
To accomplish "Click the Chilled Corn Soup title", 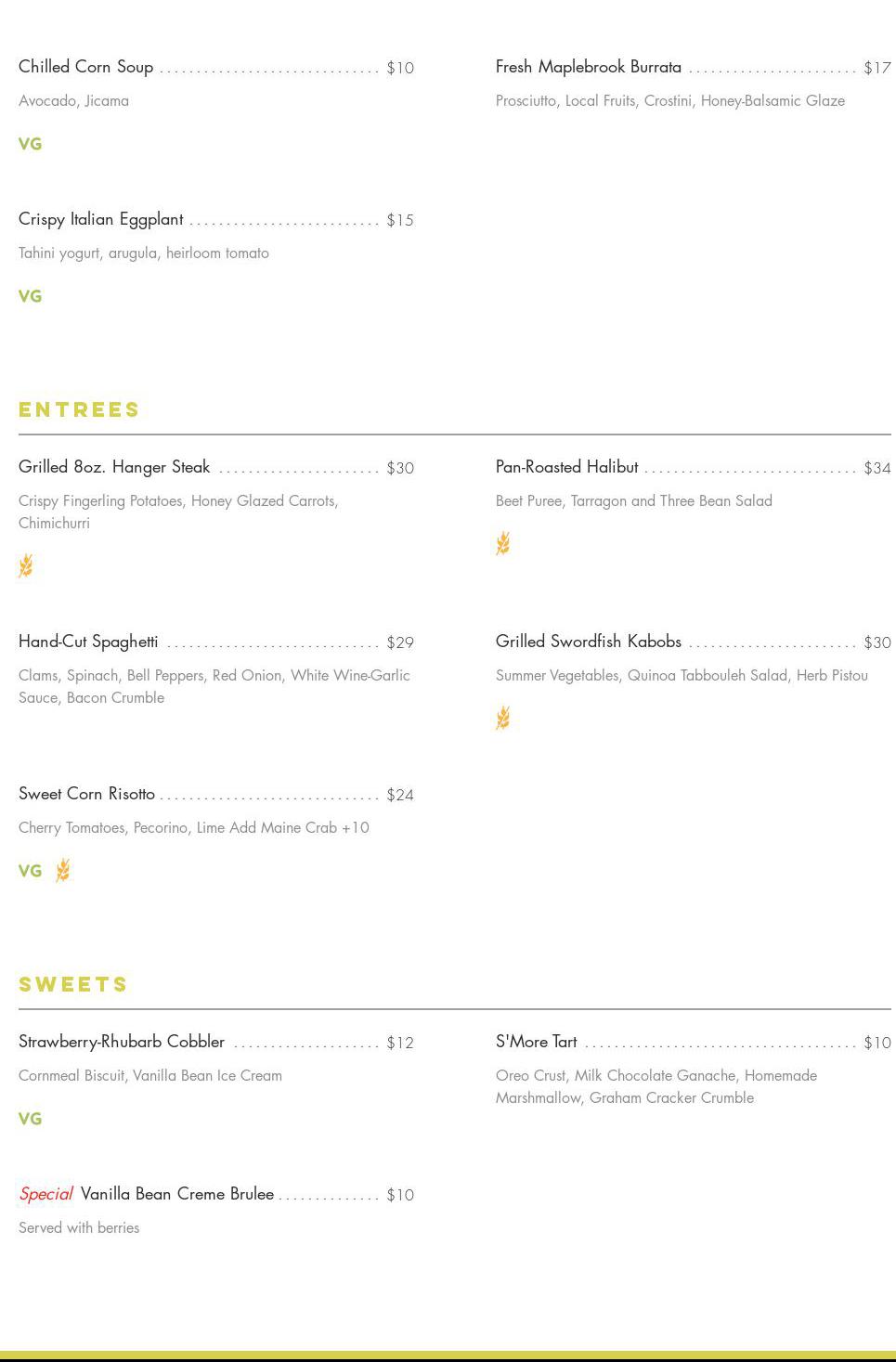I will coord(86,67).
